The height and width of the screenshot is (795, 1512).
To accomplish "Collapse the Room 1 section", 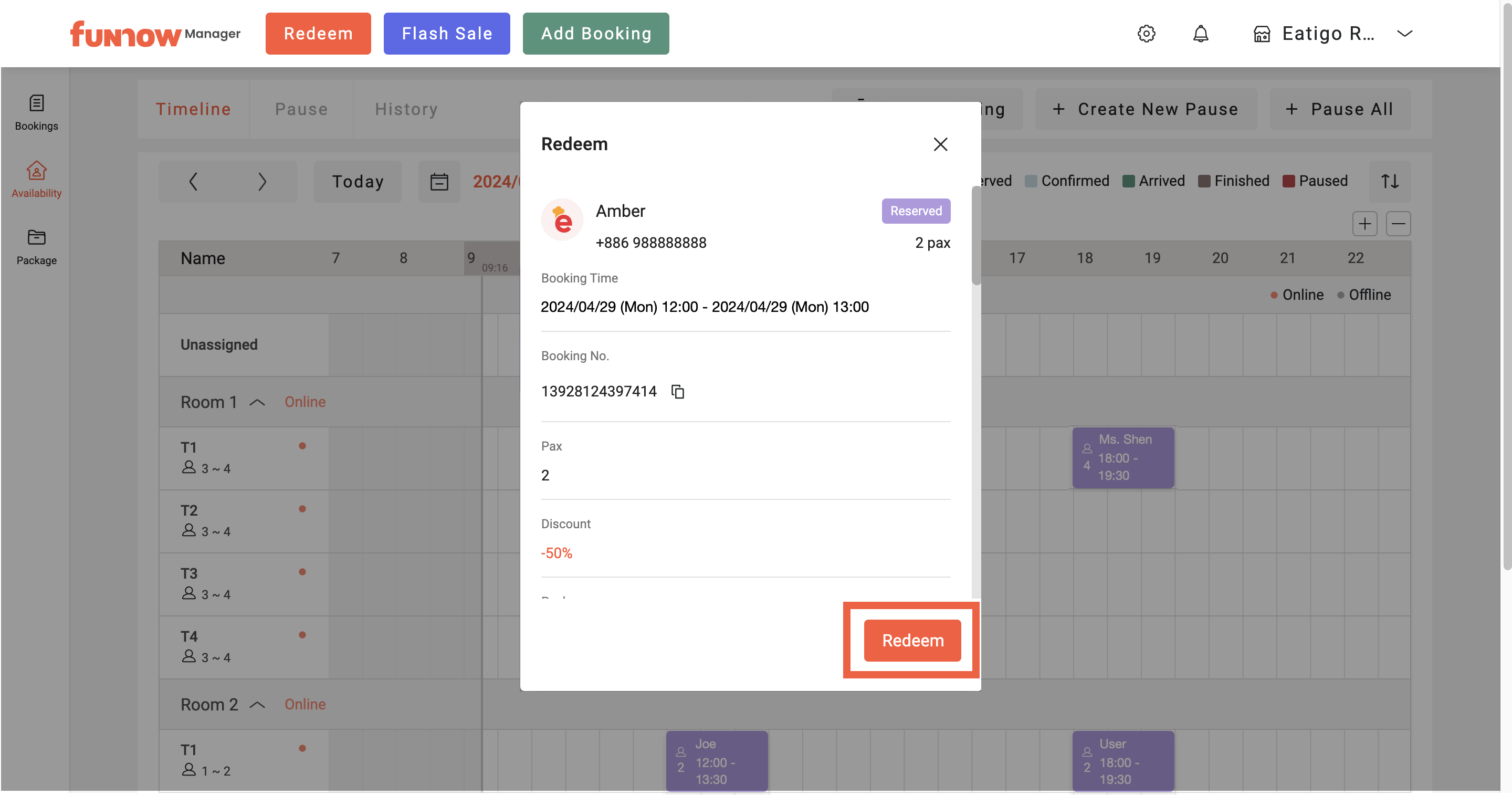I will click(257, 402).
